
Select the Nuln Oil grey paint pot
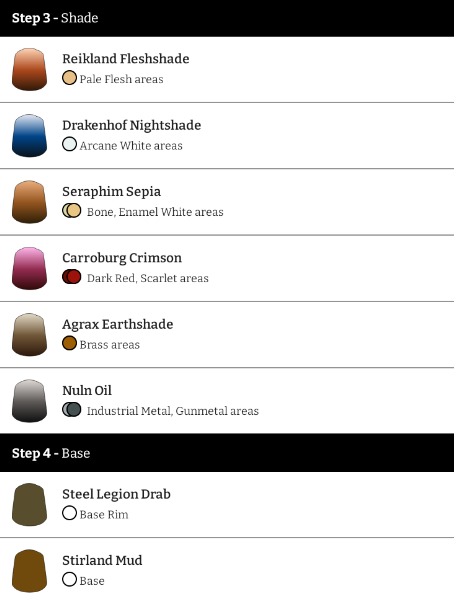30,401
